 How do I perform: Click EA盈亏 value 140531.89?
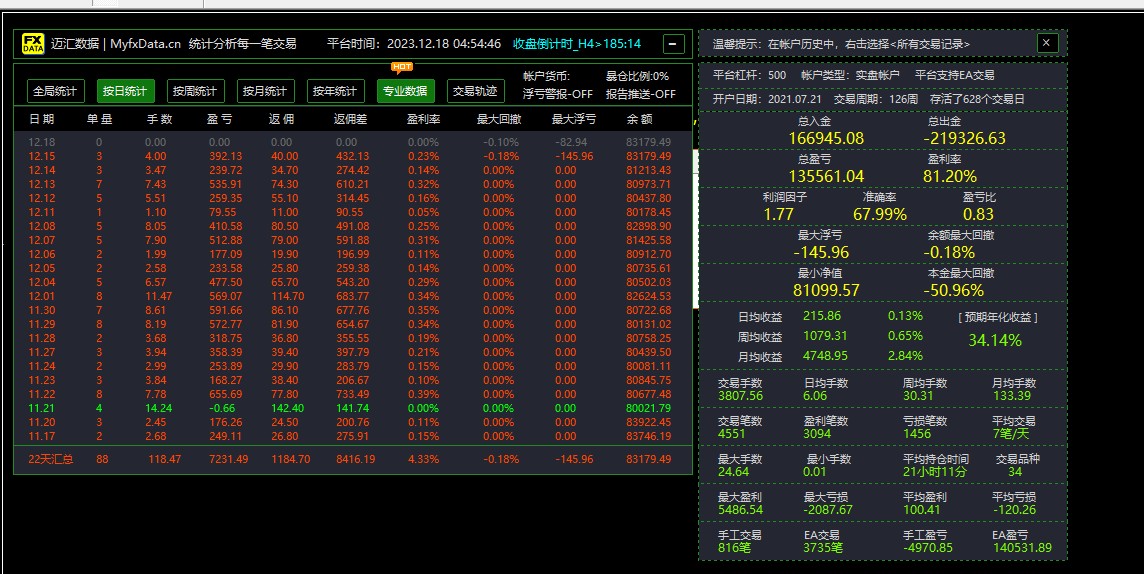pyautogui.click(x=1022, y=548)
